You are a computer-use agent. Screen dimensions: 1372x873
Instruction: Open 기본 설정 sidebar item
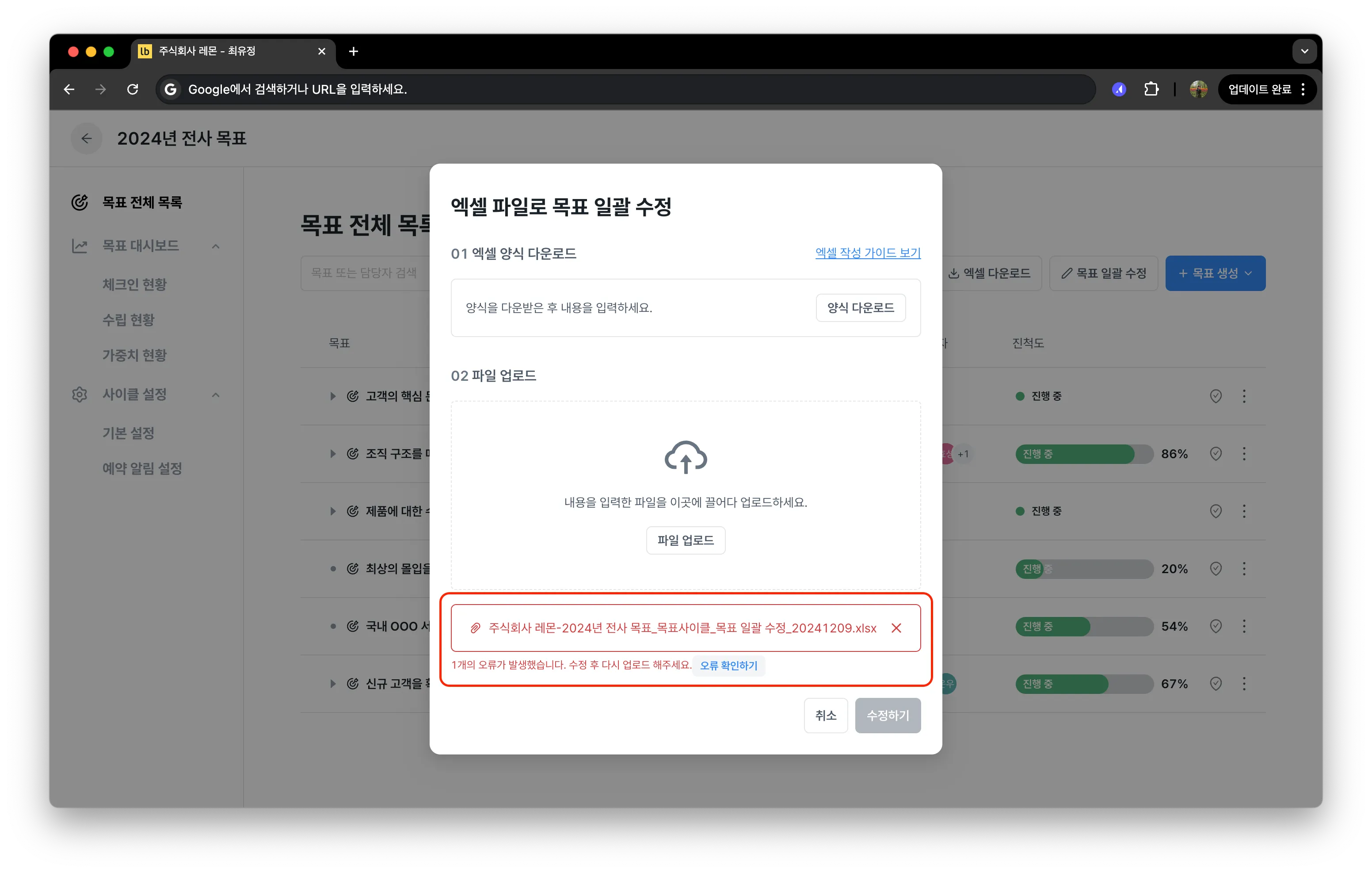128,433
